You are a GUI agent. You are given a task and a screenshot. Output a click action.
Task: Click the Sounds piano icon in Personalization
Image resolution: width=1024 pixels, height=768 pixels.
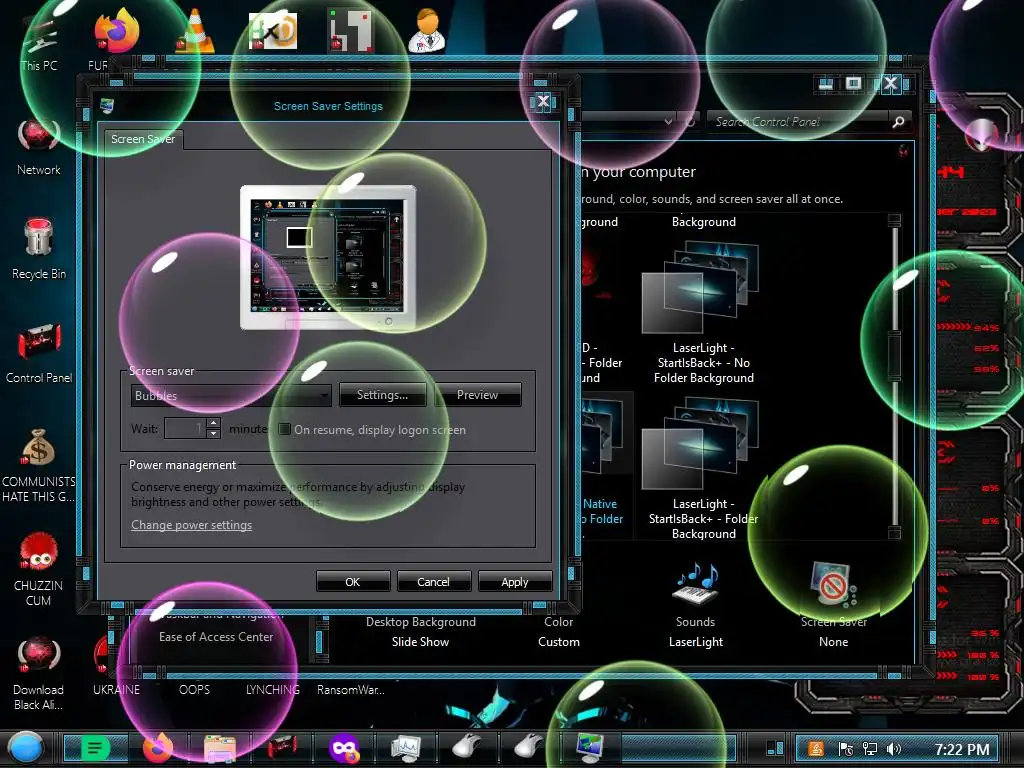[x=696, y=584]
